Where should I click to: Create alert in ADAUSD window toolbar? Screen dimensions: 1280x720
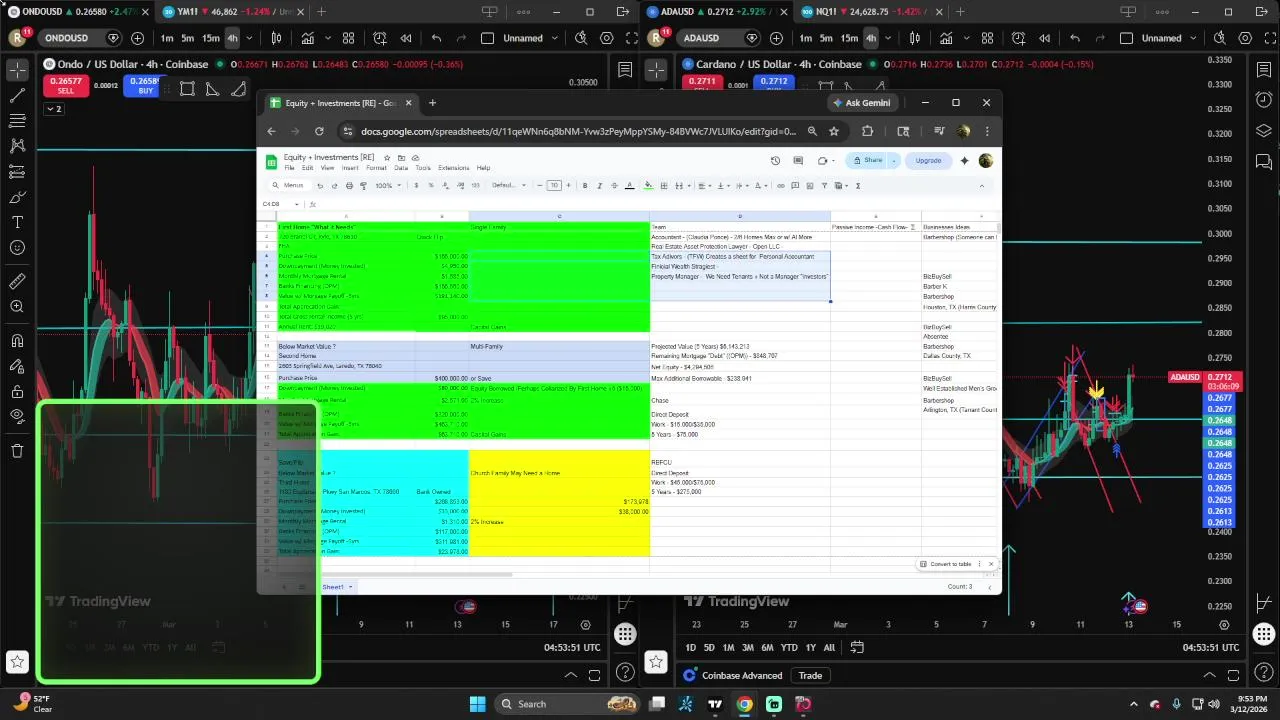(1019, 38)
